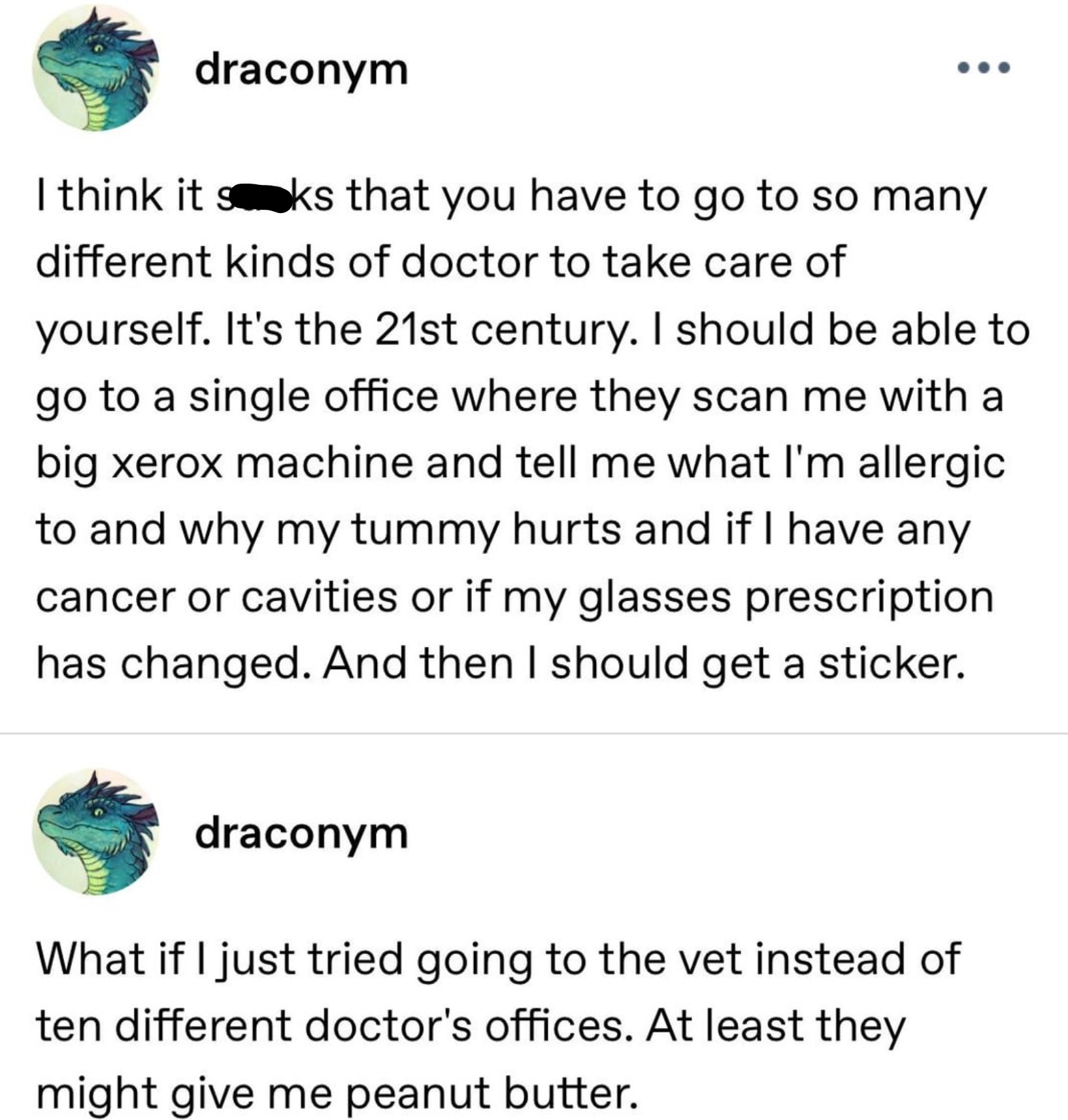This screenshot has height=1120, width=1068.
Task: Click the dragon avatar on the second post
Action: pyautogui.click(x=95, y=832)
